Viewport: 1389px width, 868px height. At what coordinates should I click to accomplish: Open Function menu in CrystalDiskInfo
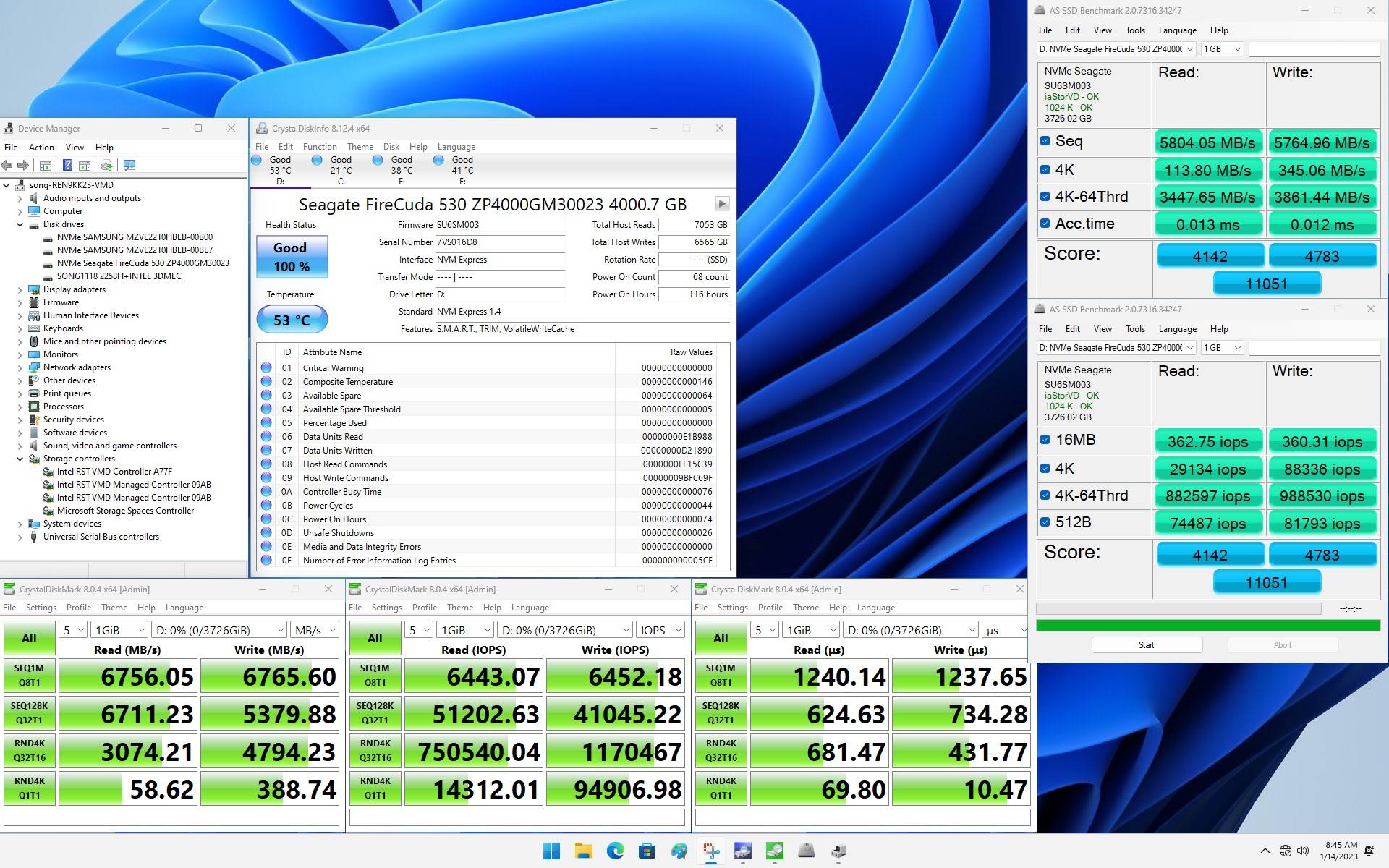(320, 147)
